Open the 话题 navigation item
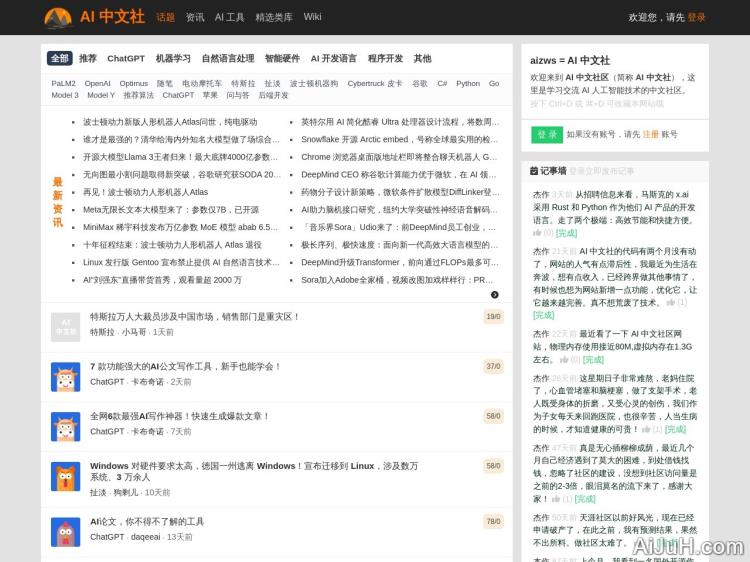This screenshot has width=750, height=562. coord(165,17)
